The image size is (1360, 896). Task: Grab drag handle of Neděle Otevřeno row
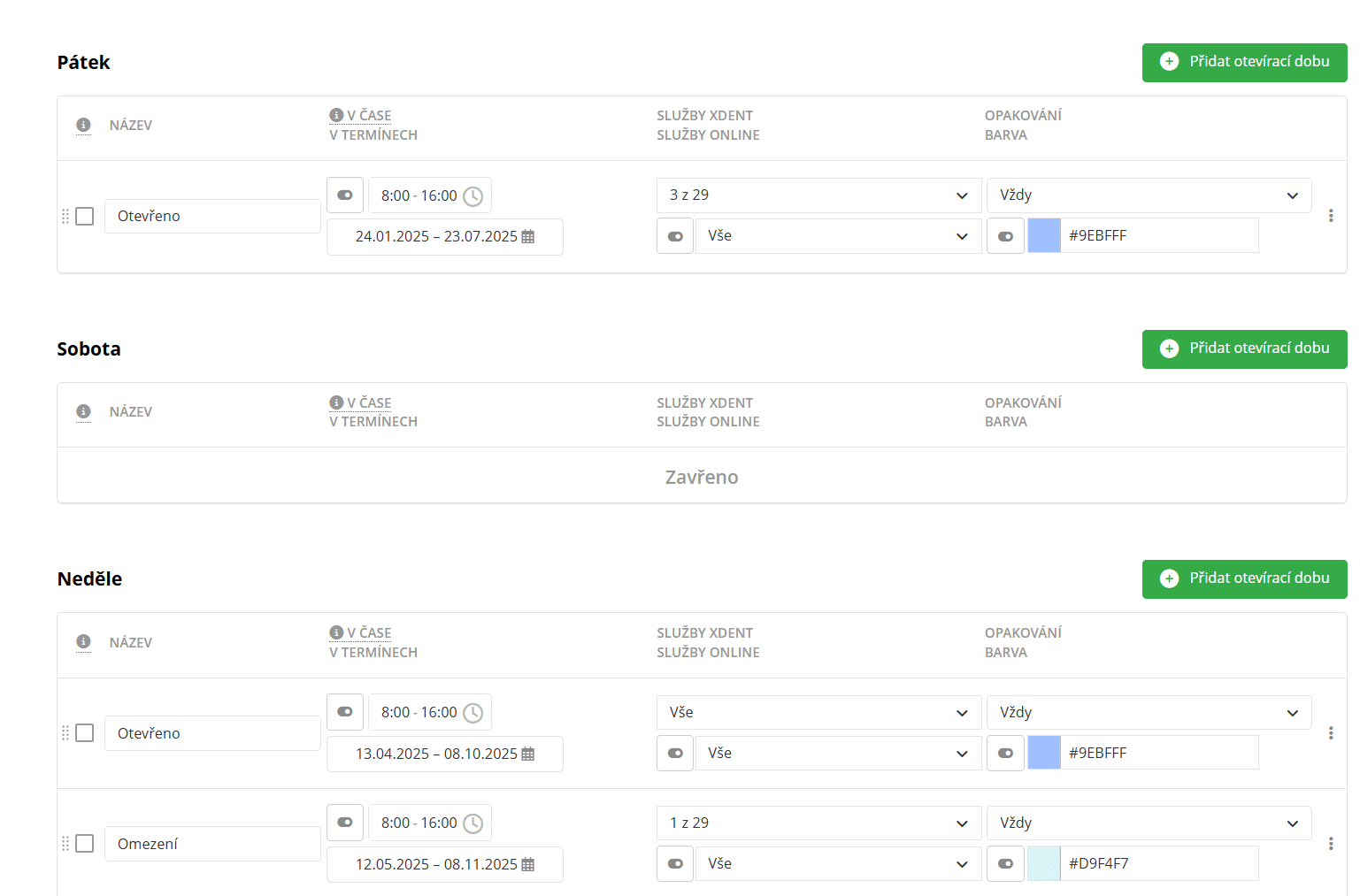tap(65, 733)
